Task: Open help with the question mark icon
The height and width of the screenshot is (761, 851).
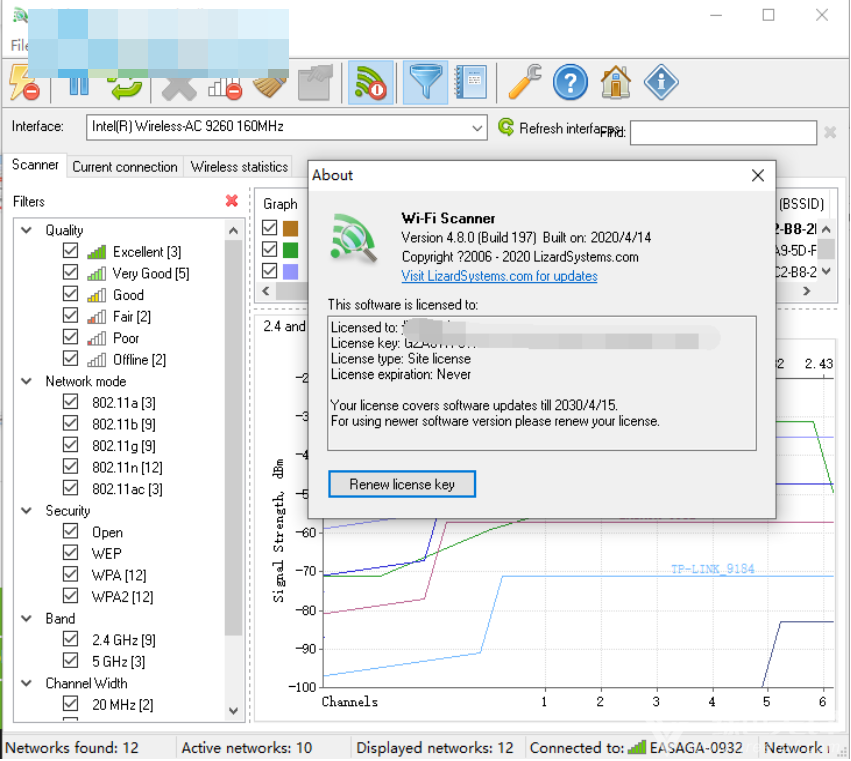Action: click(x=570, y=83)
